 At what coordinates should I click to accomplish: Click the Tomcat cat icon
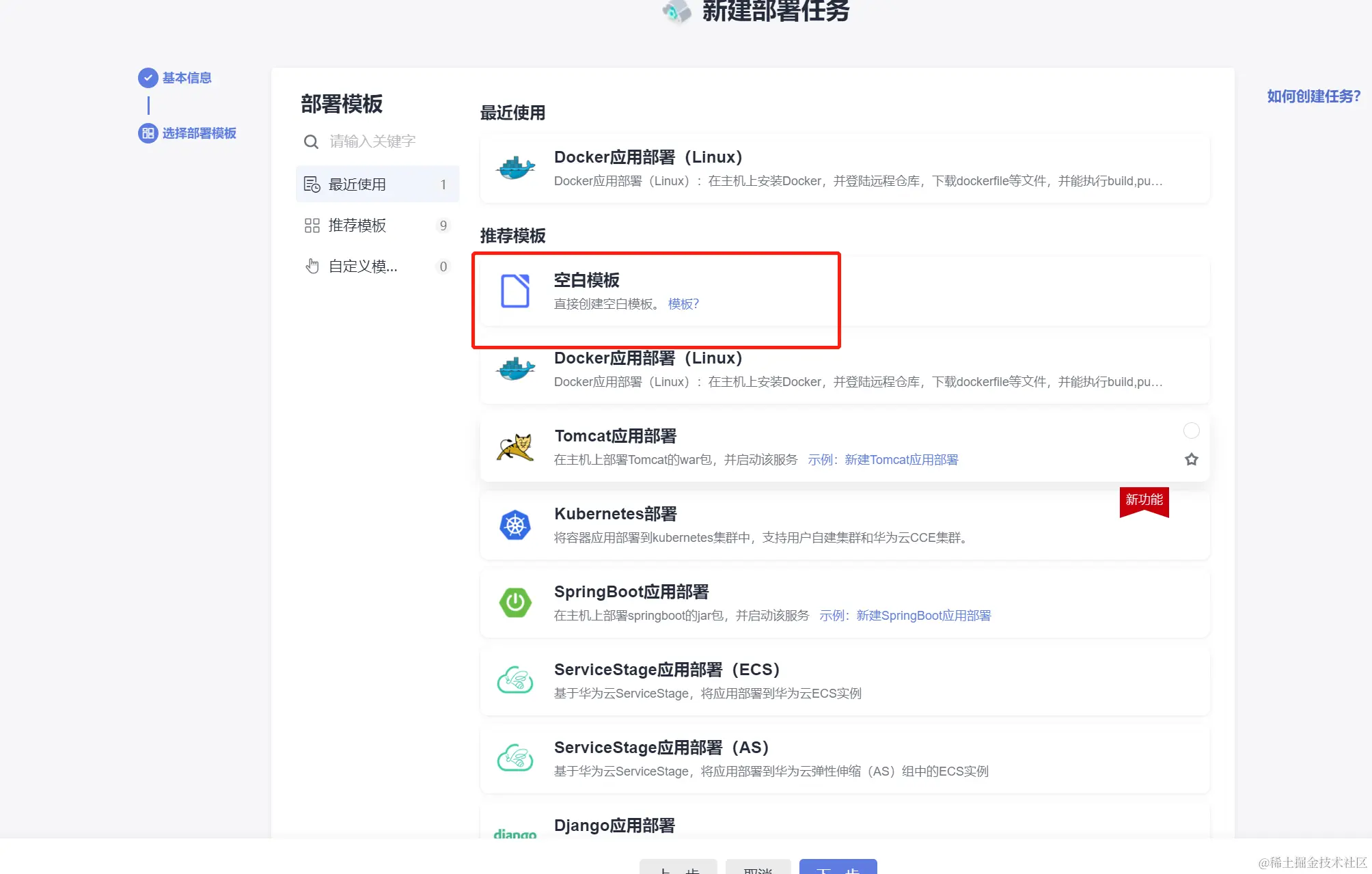(515, 448)
